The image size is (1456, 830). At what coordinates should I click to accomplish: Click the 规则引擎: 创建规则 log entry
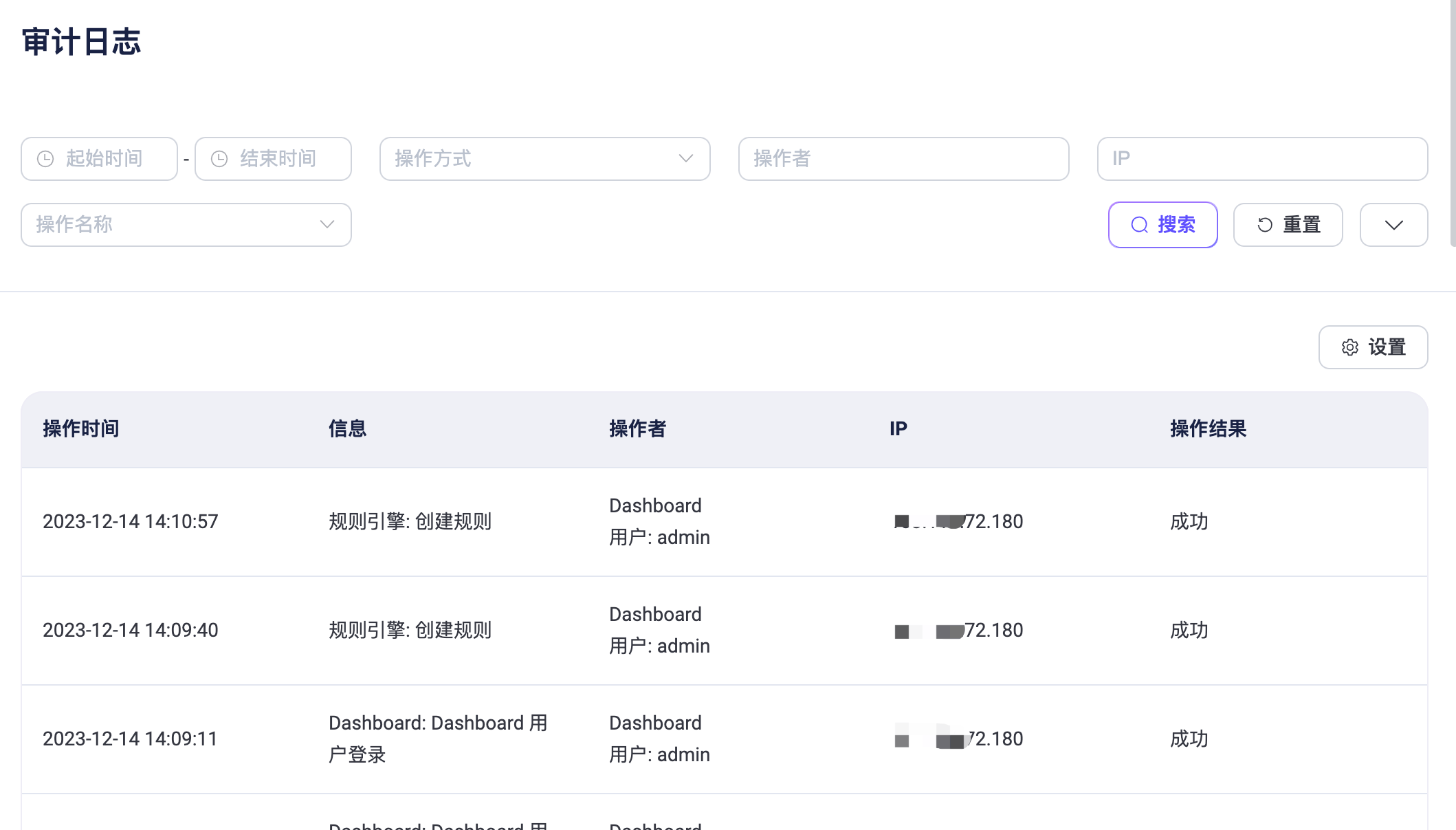point(410,521)
